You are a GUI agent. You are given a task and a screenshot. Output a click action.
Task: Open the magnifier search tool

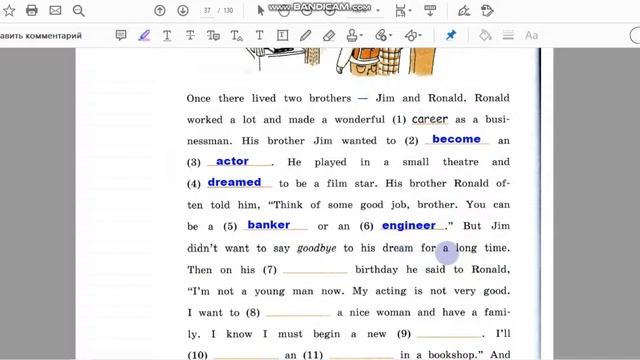pyautogui.click(x=78, y=11)
